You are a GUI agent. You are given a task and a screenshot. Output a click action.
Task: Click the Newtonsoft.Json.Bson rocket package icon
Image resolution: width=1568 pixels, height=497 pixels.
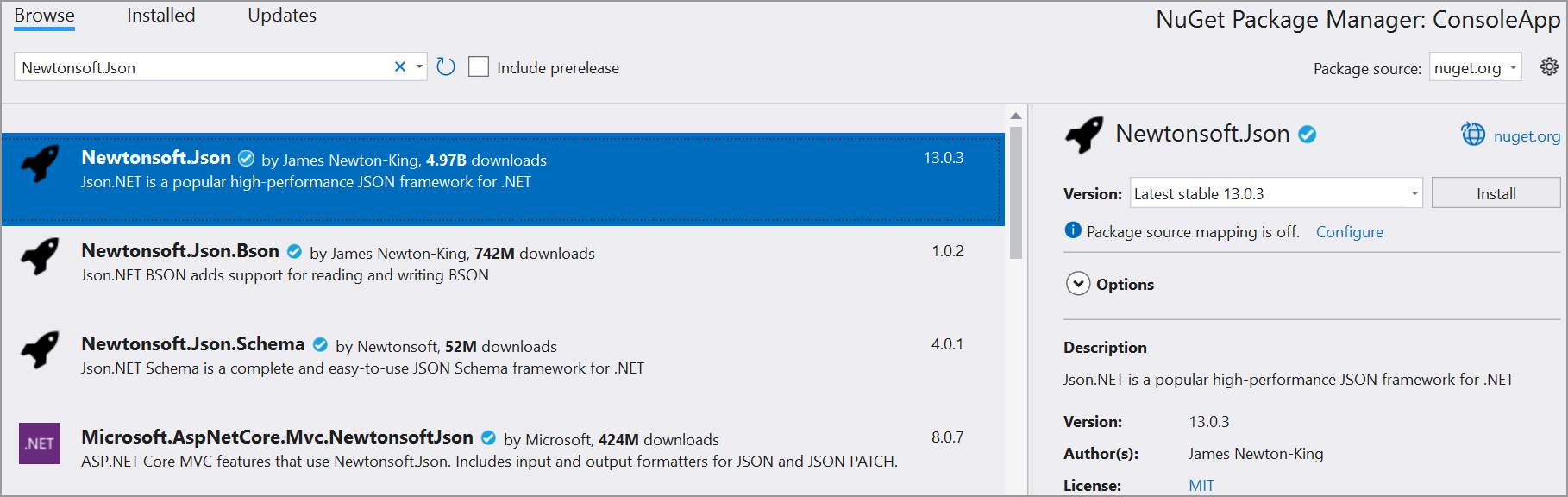40,256
